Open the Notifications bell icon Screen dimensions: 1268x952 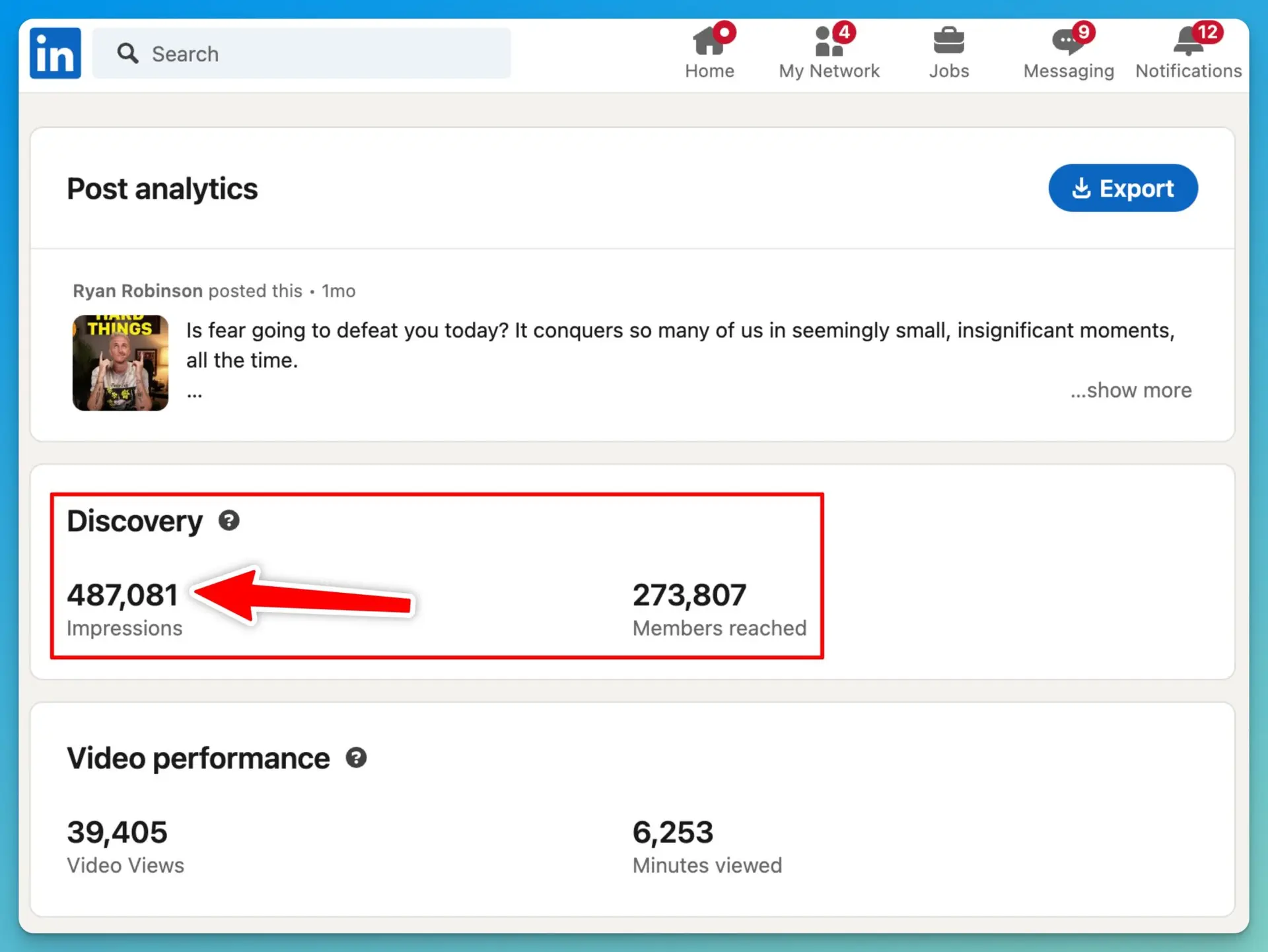pos(1185,41)
